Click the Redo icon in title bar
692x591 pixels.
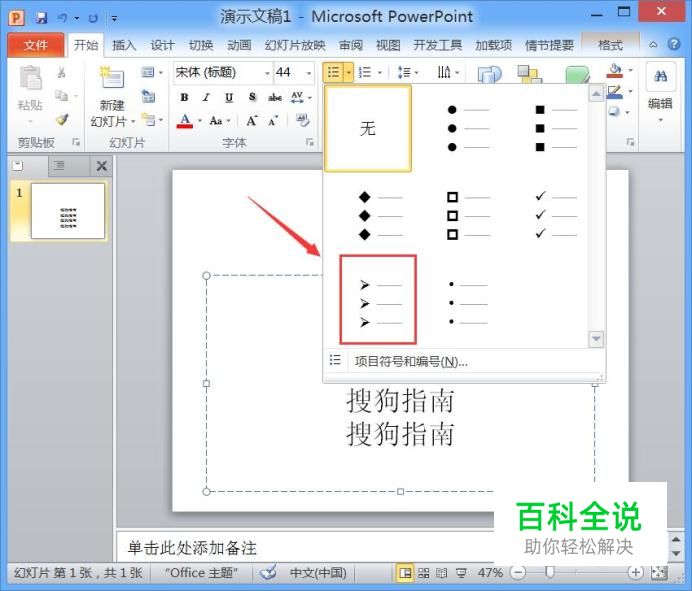pyautogui.click(x=93, y=18)
